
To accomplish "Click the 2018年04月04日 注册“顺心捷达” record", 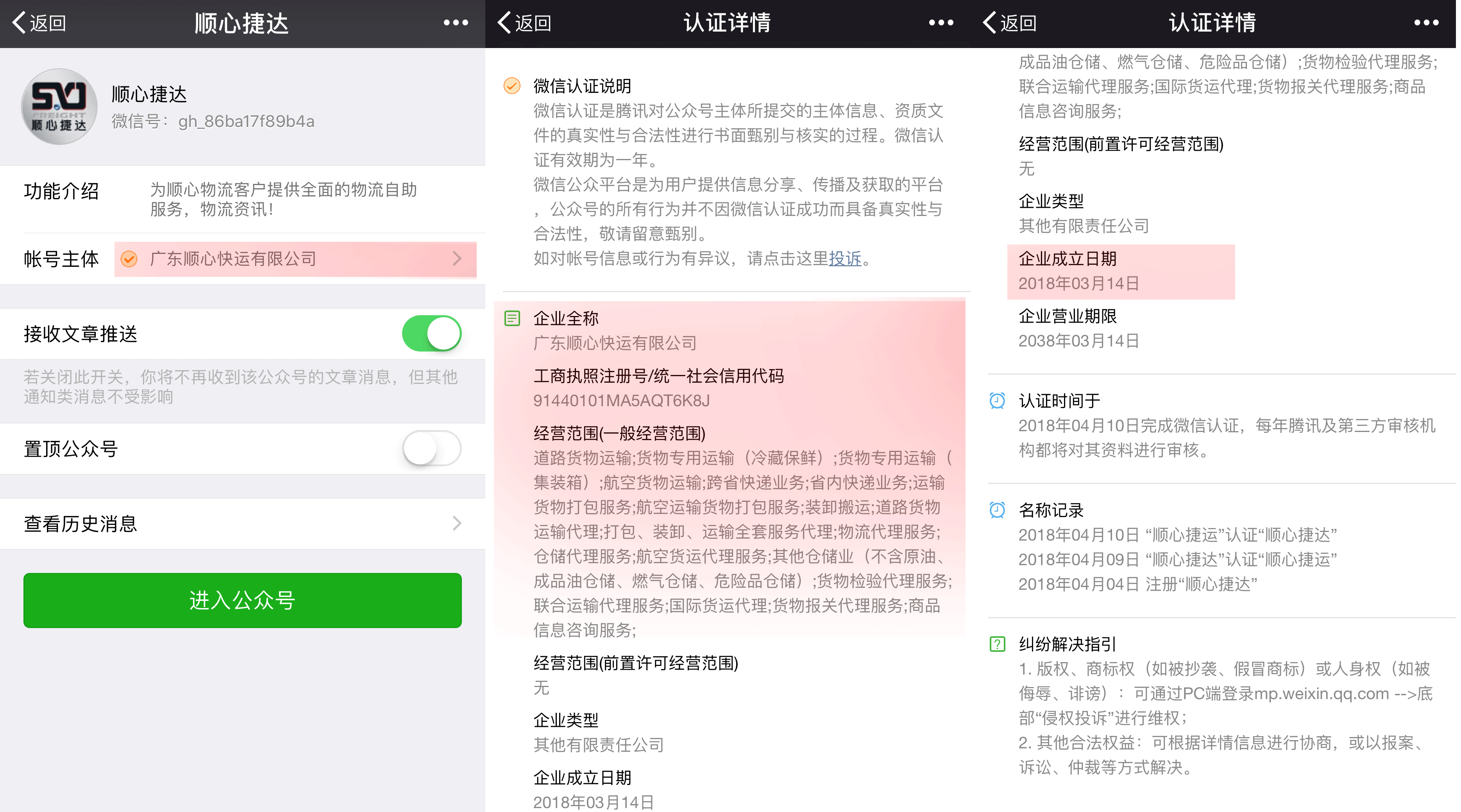I will (1138, 584).
